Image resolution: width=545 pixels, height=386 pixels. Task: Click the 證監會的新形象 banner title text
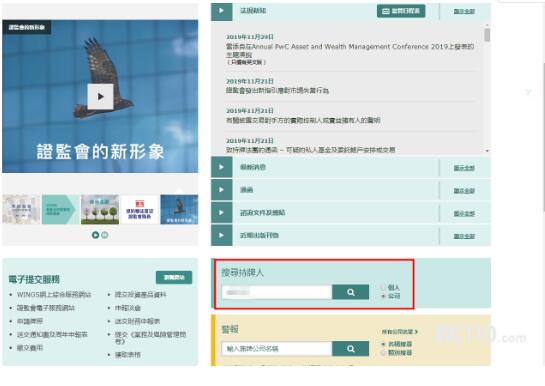pos(100,152)
